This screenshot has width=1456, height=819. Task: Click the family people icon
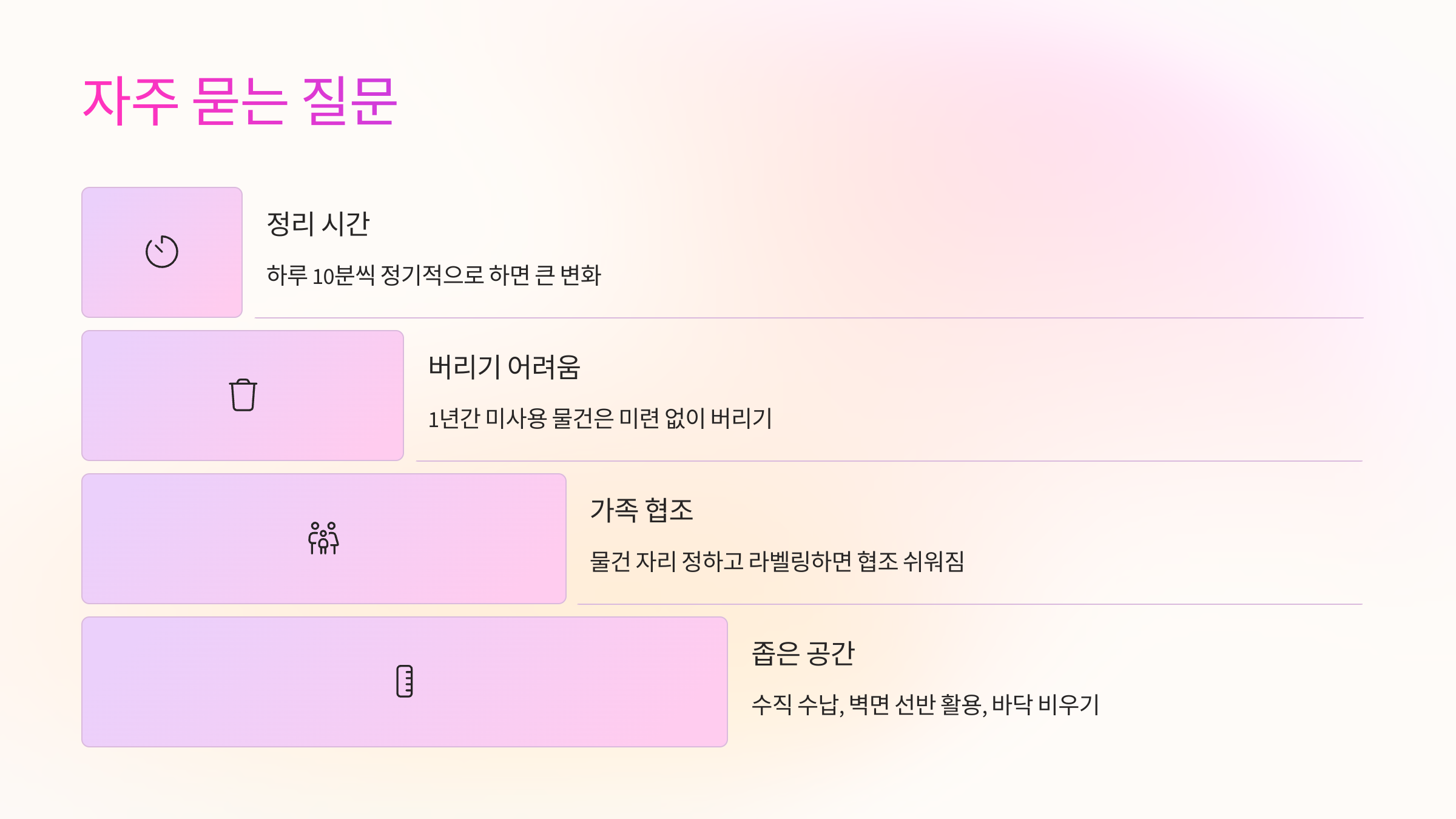coord(324,538)
